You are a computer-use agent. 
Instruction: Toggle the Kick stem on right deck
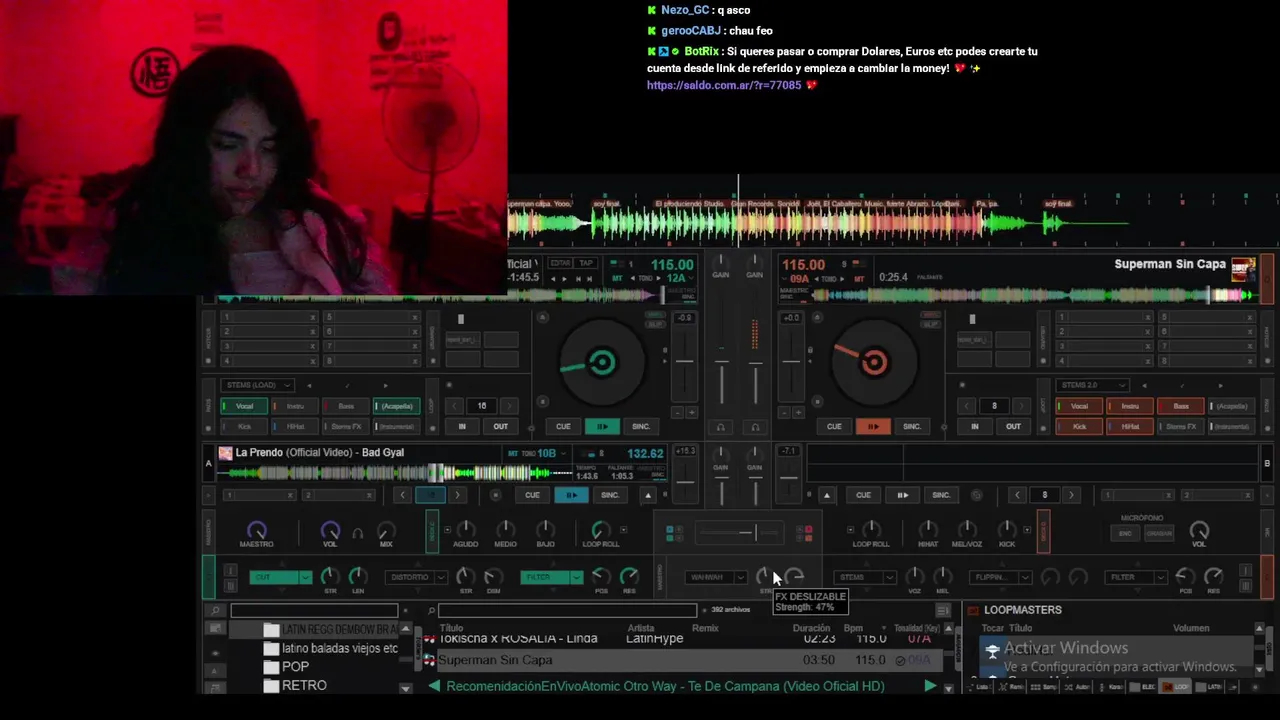[x=1079, y=426]
